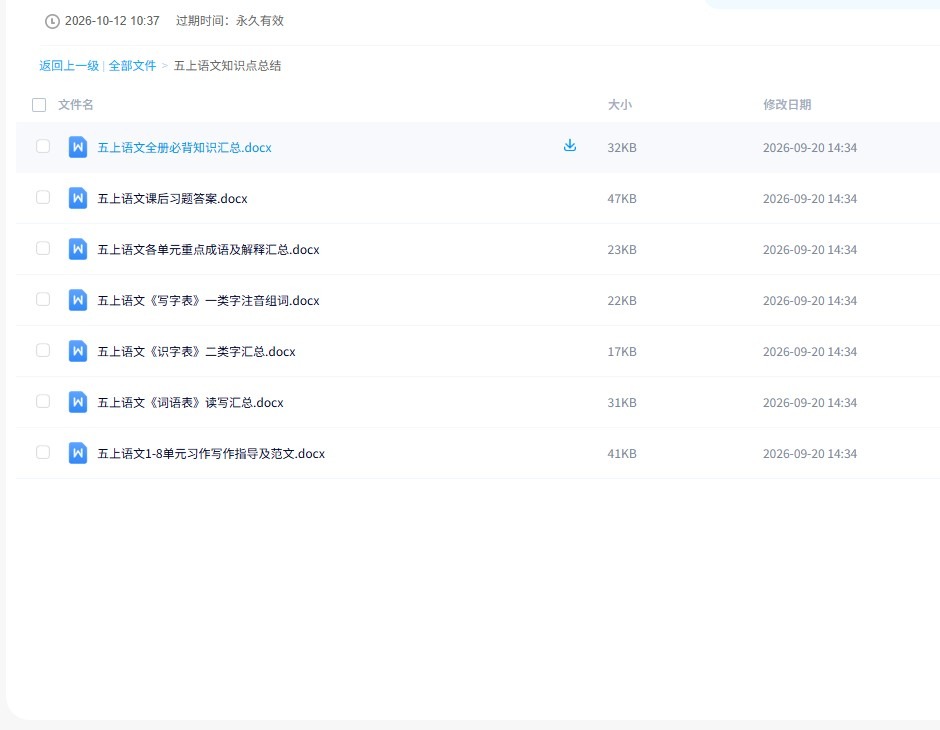The image size is (940, 730).
Task: Click the 修改日期 column header
Action: coord(787,105)
